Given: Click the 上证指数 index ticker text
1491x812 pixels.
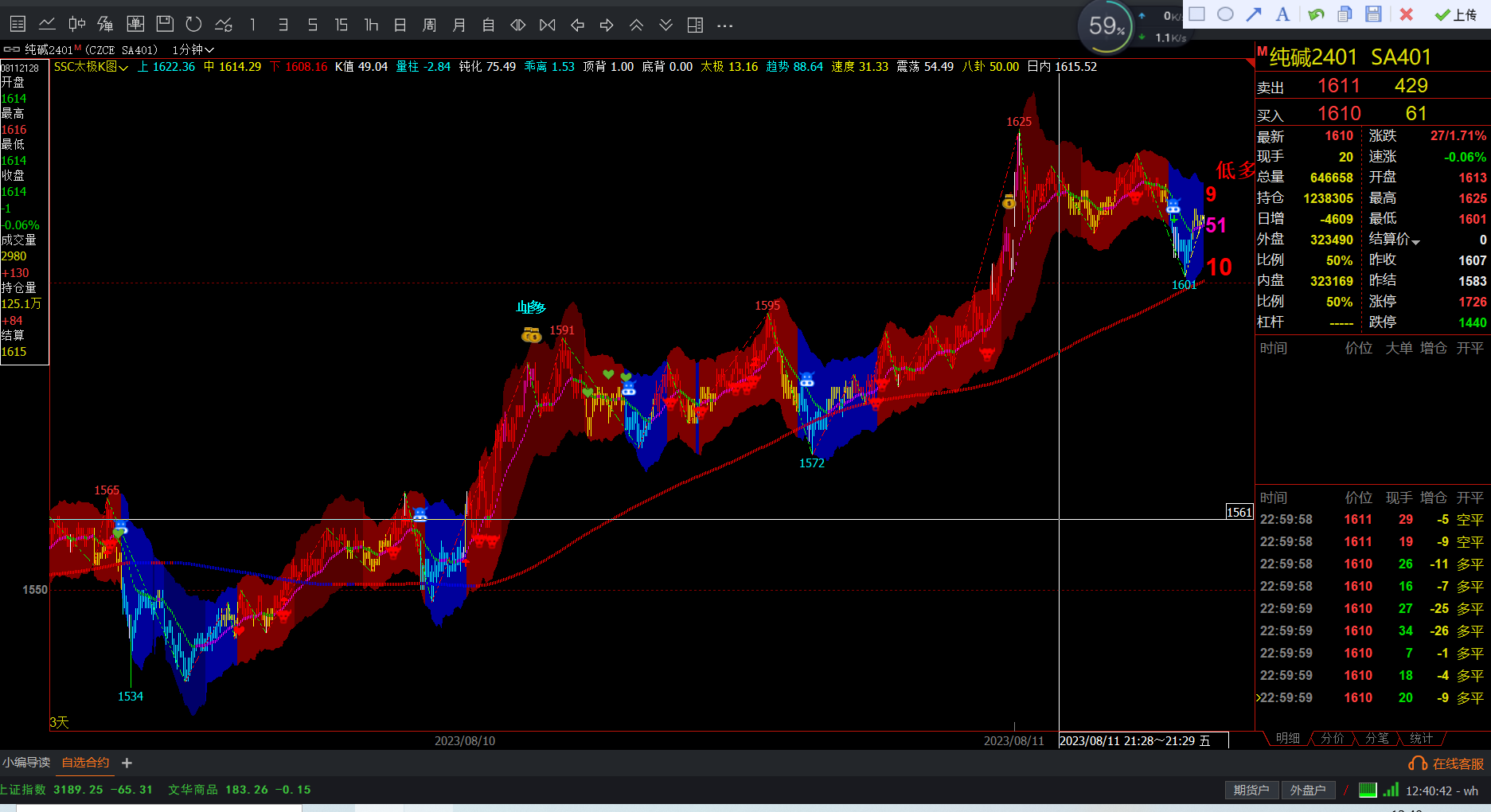Looking at the screenshot, I should [23, 790].
